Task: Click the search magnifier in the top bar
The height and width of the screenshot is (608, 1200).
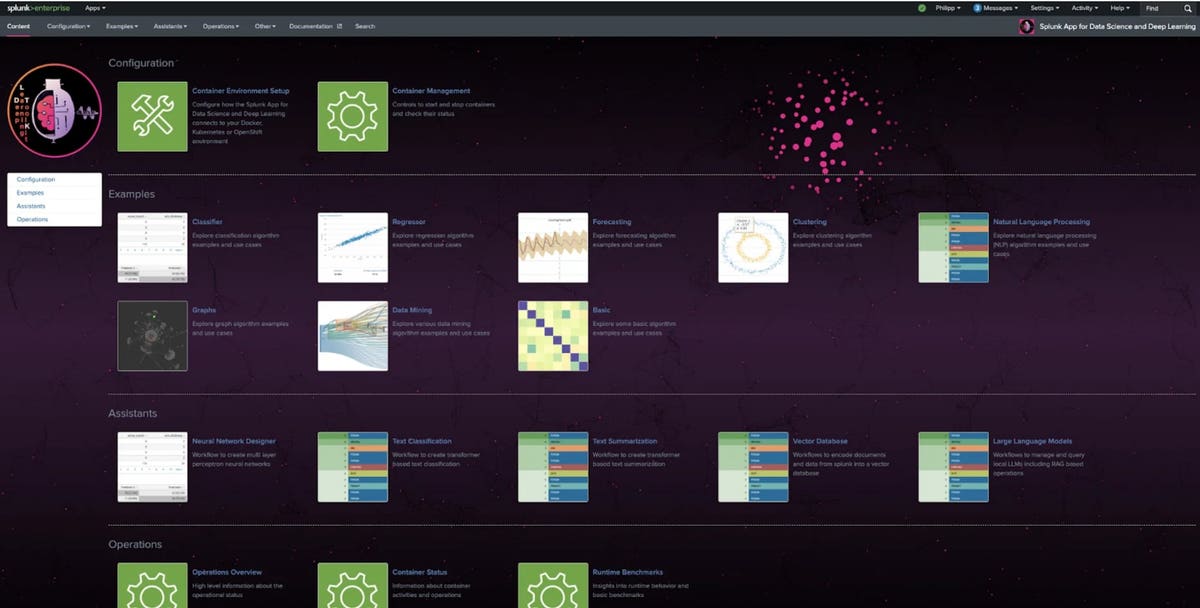Action: click(1189, 8)
